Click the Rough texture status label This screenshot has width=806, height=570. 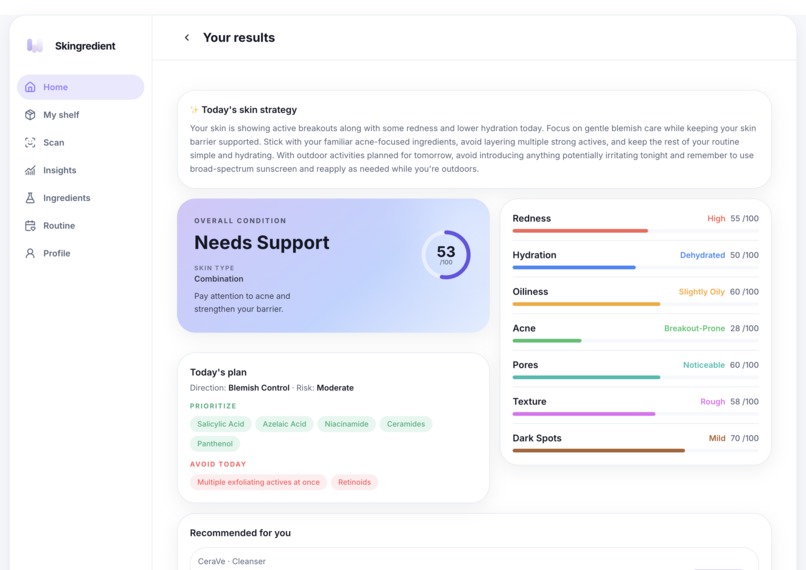tap(712, 401)
